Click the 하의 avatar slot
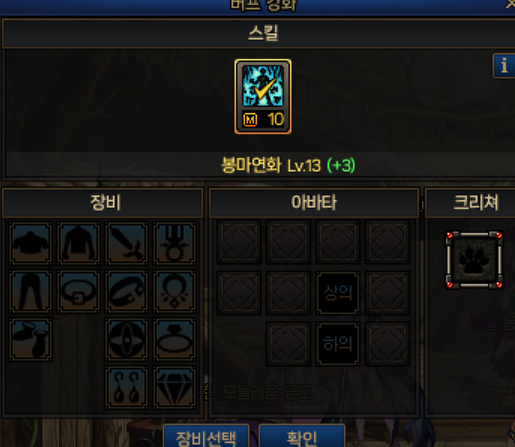515x447 pixels. tap(338, 344)
